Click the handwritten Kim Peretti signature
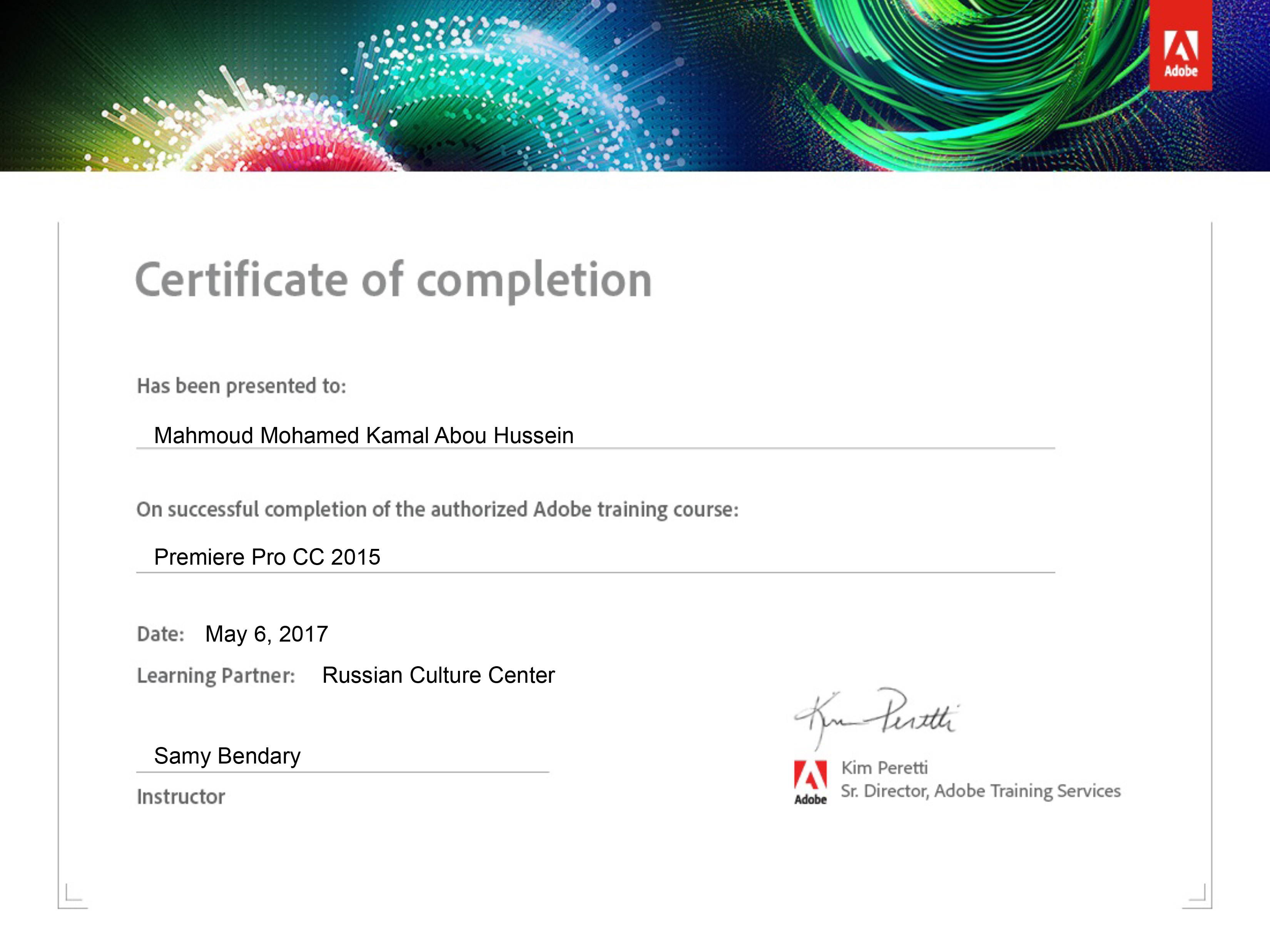 pyautogui.click(x=877, y=719)
